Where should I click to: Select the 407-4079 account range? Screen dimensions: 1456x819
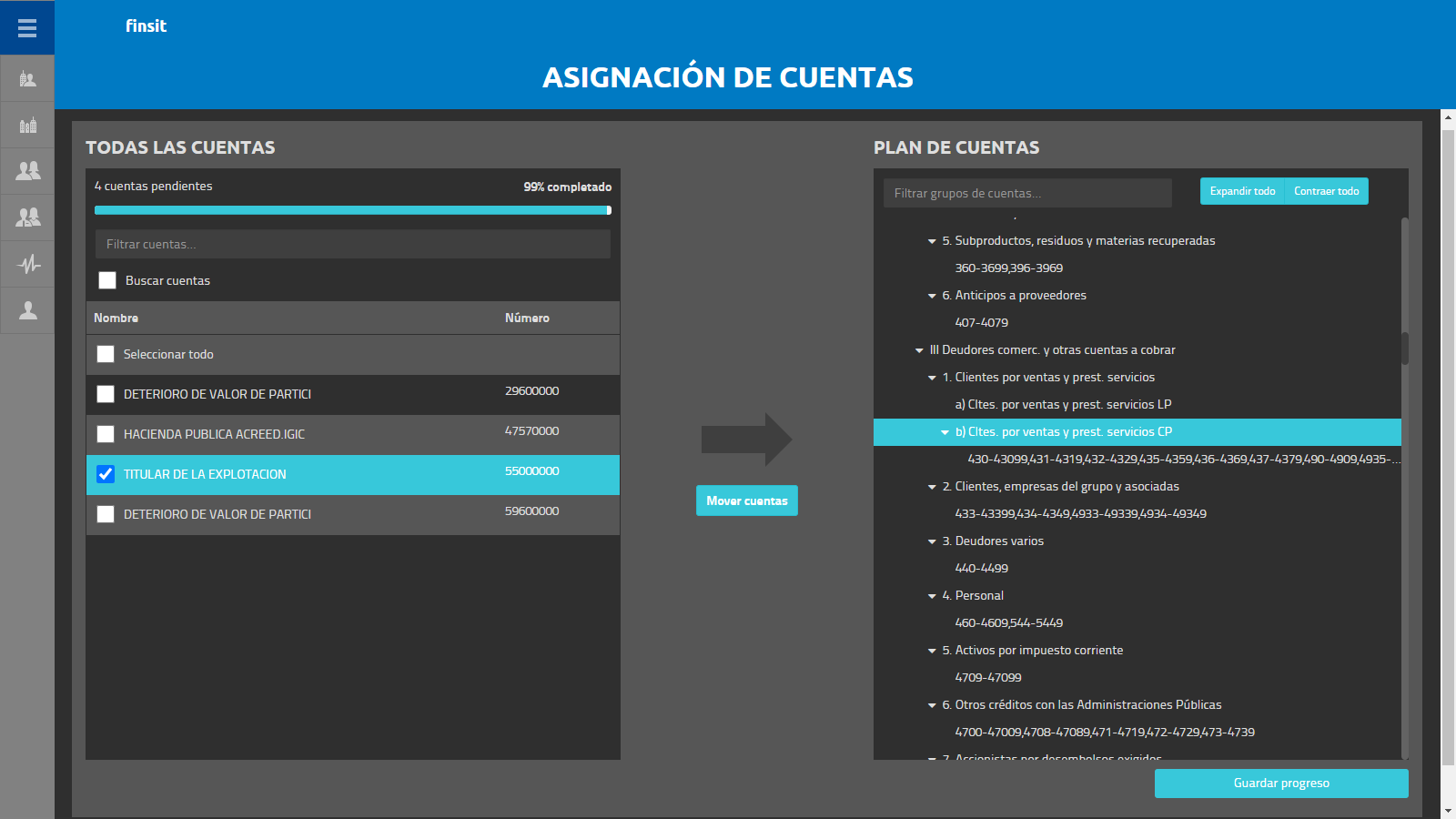(982, 323)
